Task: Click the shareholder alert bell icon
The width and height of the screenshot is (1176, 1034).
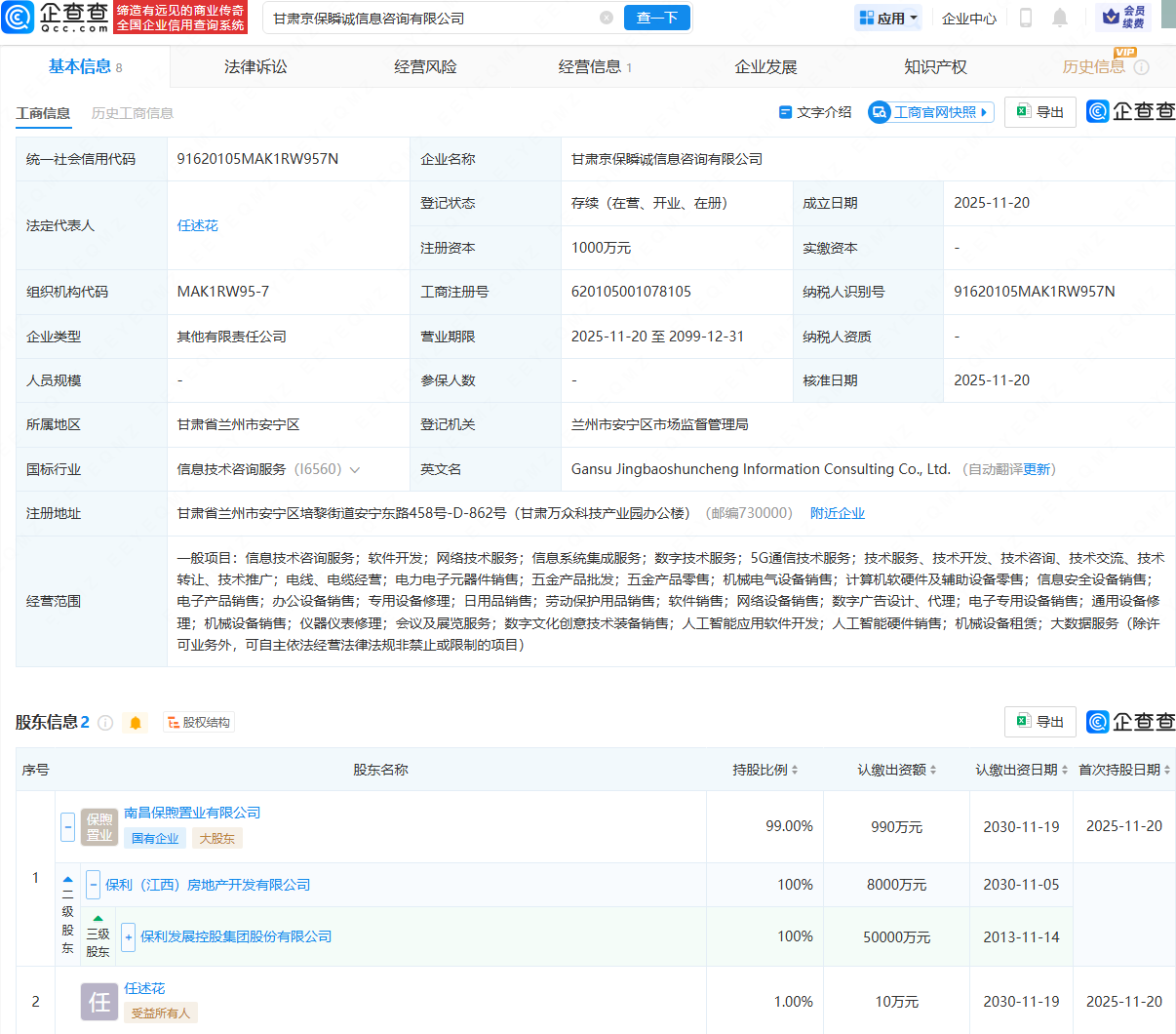Action: (x=136, y=723)
